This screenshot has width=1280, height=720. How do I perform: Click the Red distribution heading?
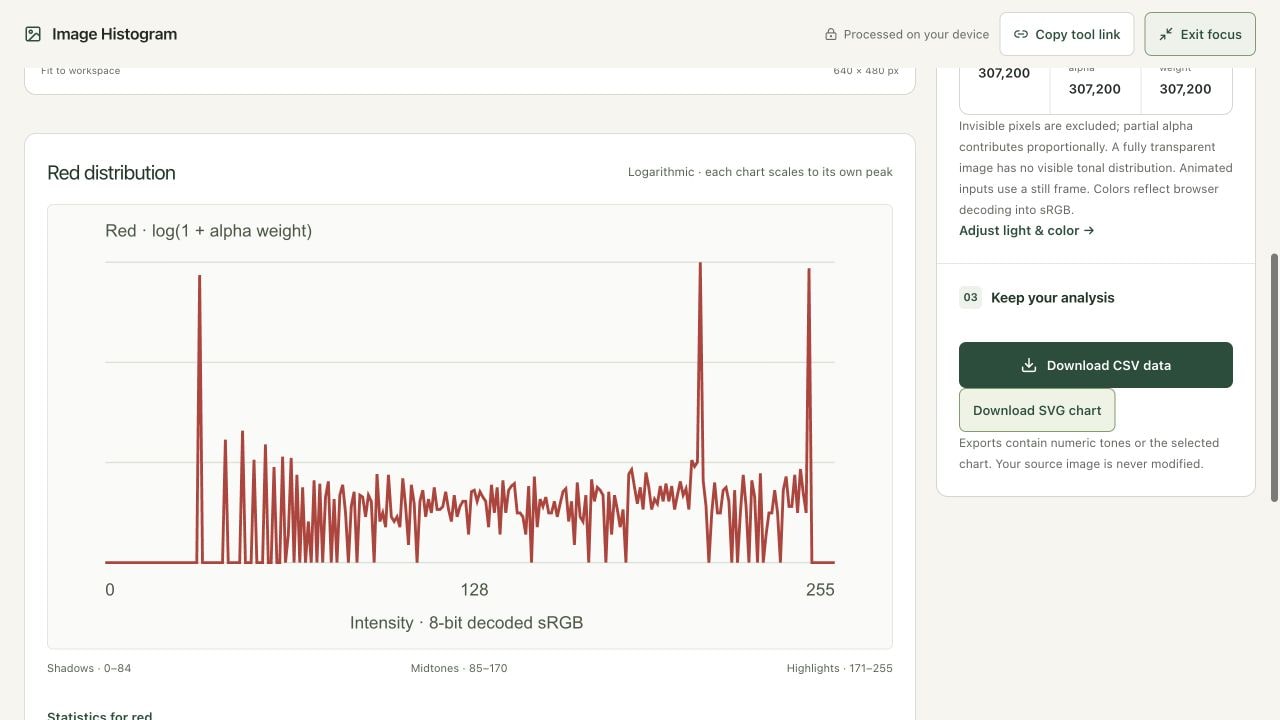tap(111, 172)
